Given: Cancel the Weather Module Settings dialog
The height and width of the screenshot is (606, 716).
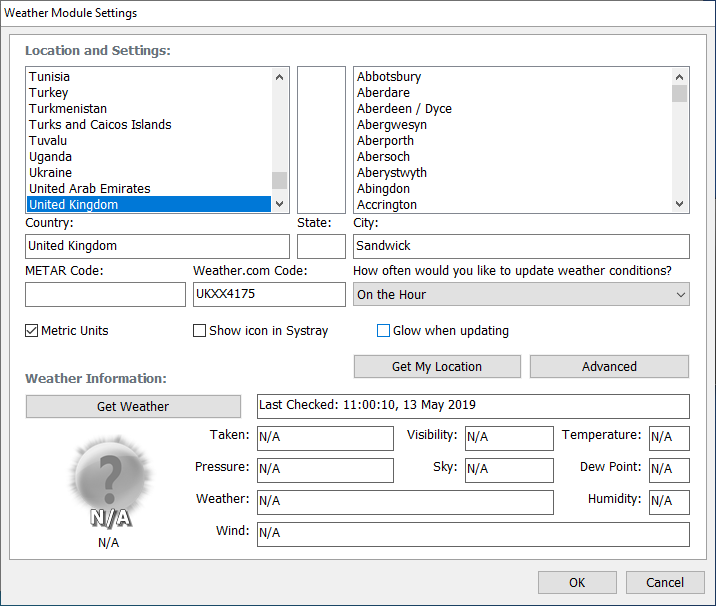Looking at the screenshot, I should (665, 583).
